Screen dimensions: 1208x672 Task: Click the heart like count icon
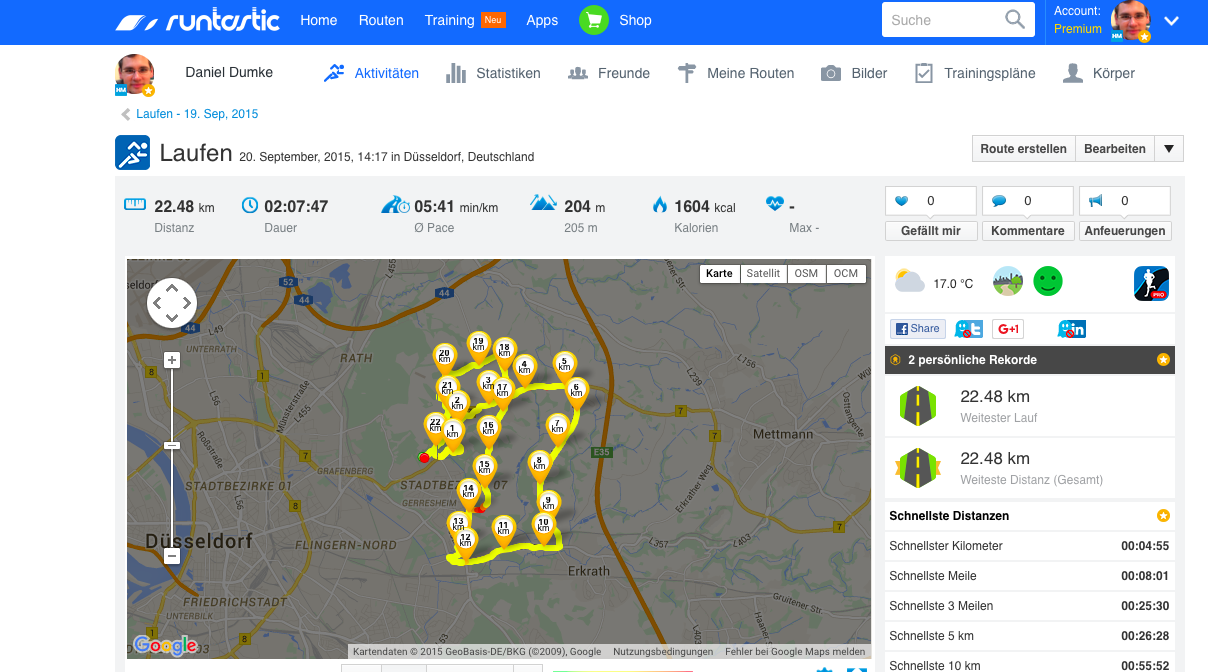point(901,201)
